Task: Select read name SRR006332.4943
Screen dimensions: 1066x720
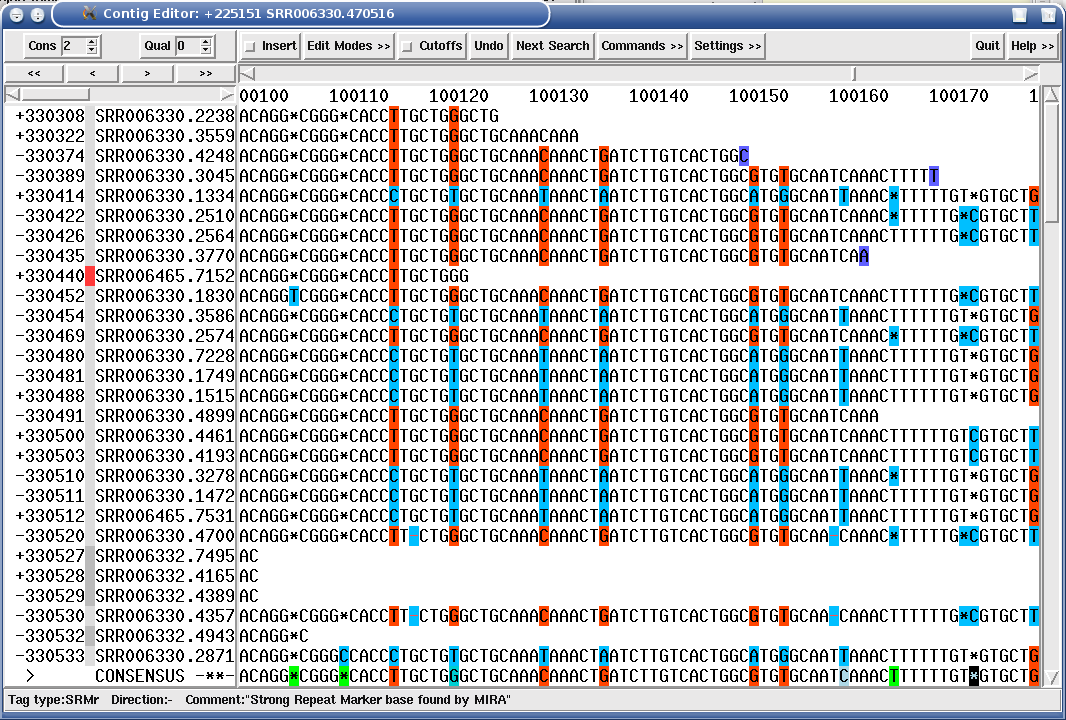Action: 165,636
